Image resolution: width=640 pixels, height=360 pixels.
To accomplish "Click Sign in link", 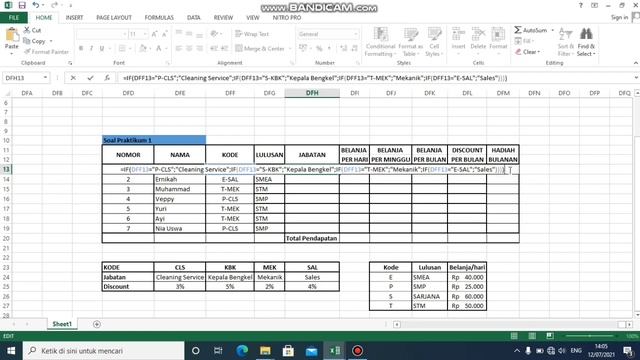I will [619, 17].
